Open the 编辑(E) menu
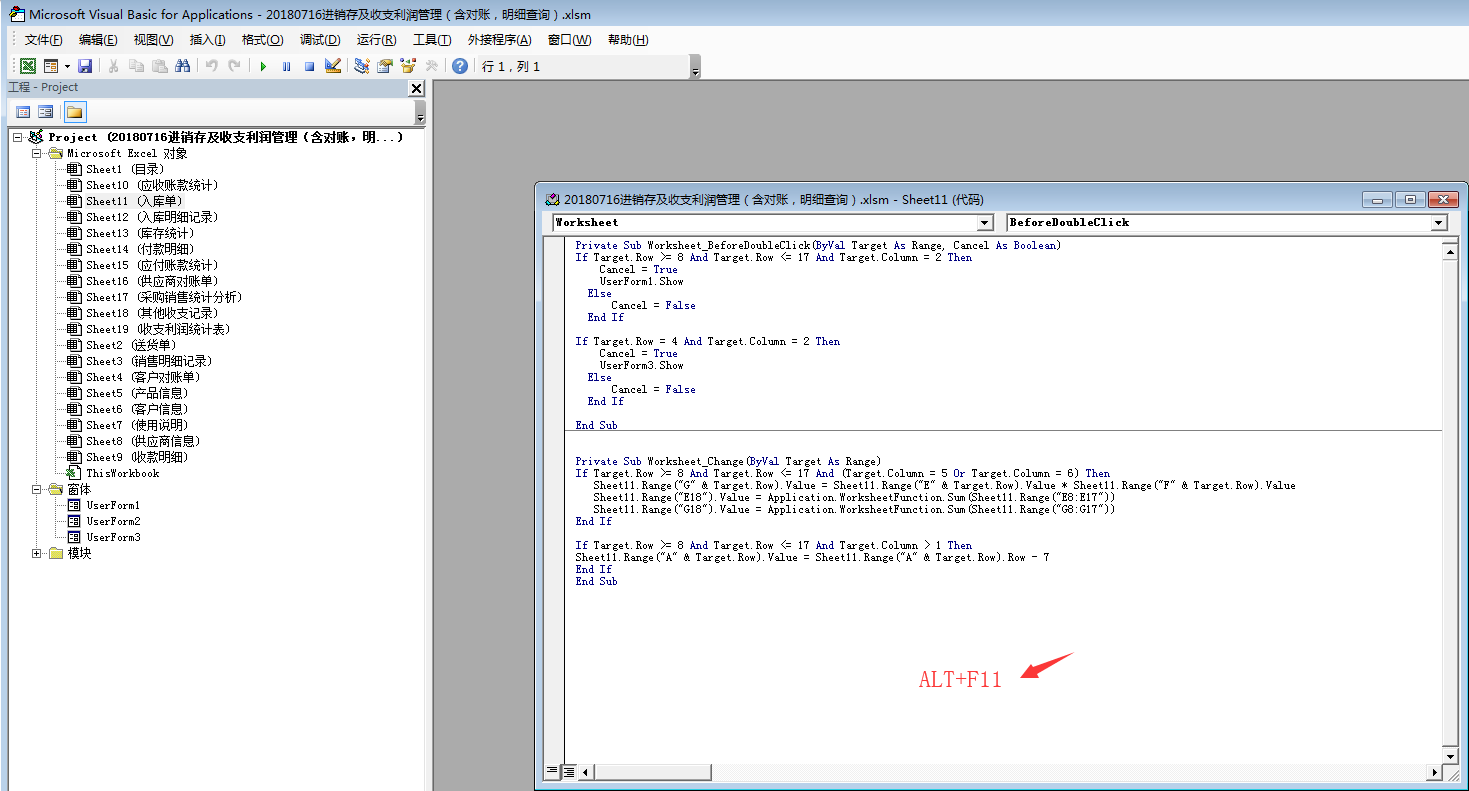This screenshot has width=1469, height=791. (98, 40)
